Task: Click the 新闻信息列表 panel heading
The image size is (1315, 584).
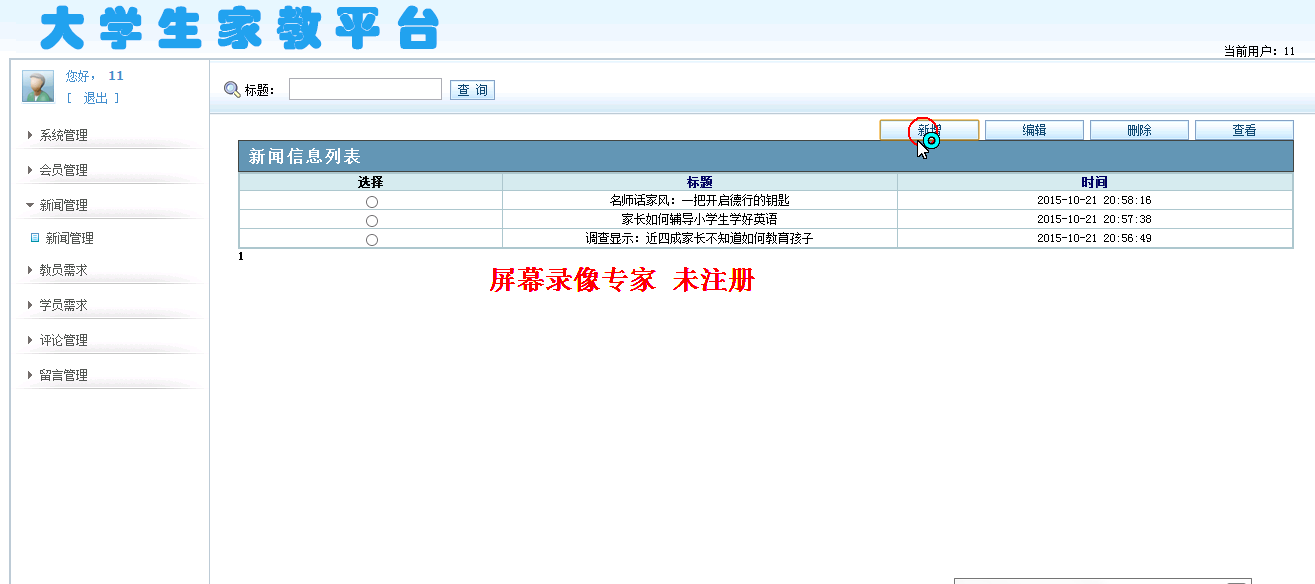Action: click(305, 156)
